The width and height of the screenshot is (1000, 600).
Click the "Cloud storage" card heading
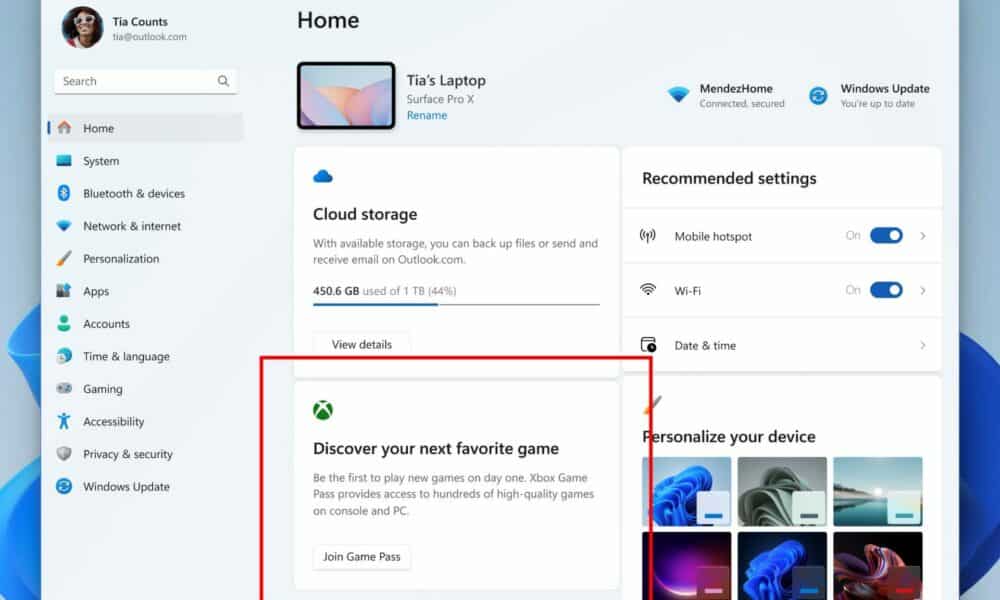365,214
